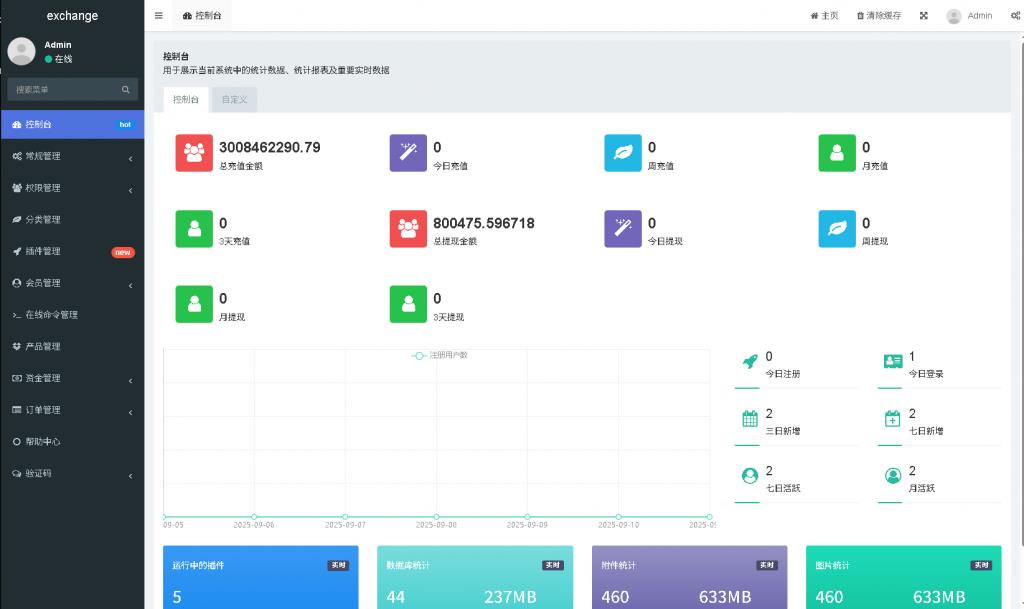The width and height of the screenshot is (1024, 609).
Task: Click the 今日注册 rocket icon
Action: coord(750,362)
